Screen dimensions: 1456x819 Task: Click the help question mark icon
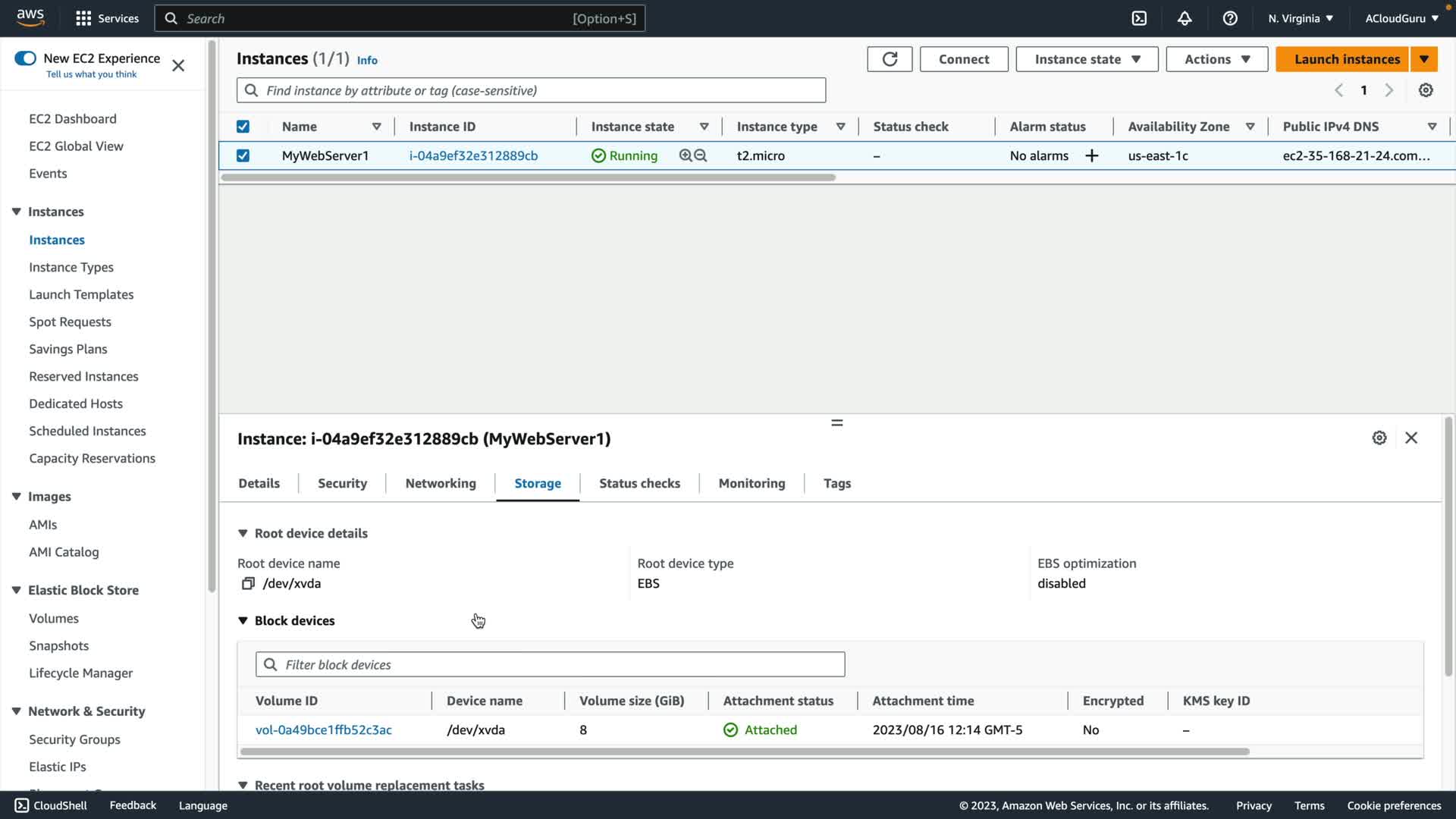(1230, 18)
